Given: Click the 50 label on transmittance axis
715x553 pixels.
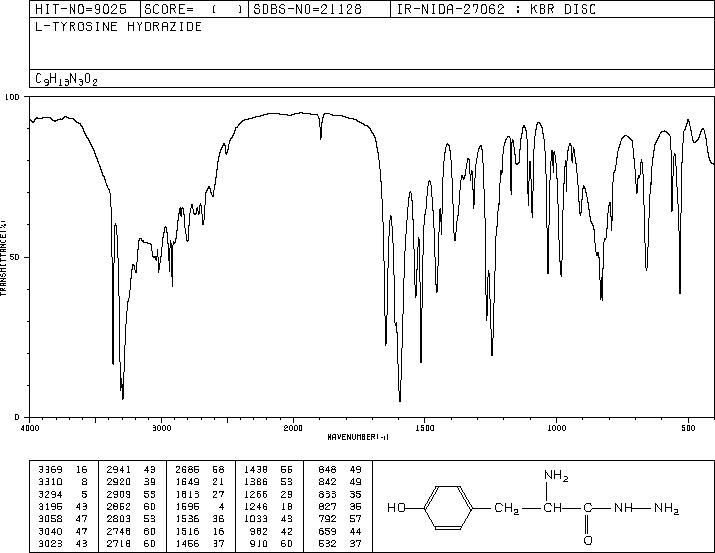Looking at the screenshot, I should 16,257.
